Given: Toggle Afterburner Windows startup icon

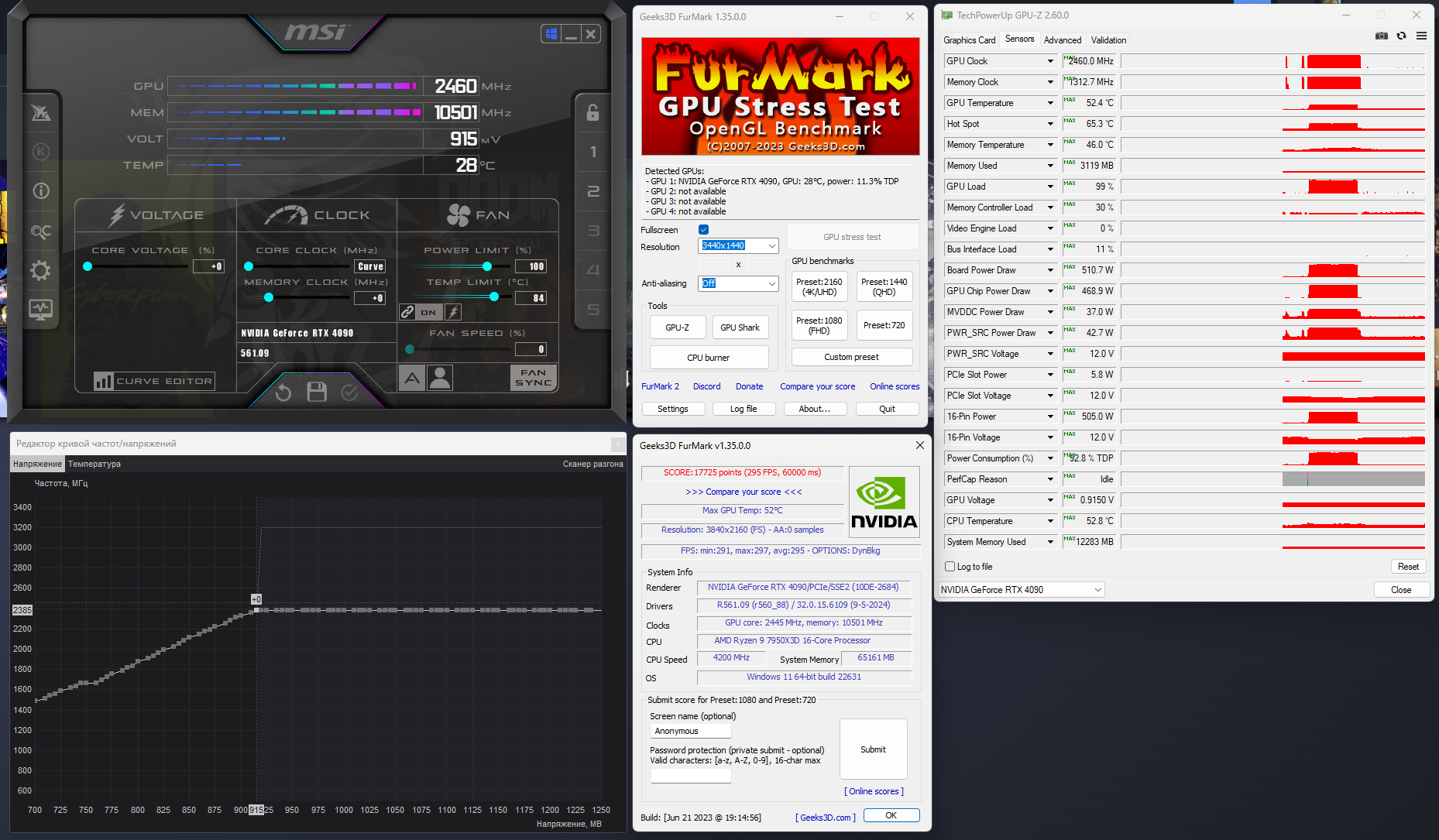Looking at the screenshot, I should pos(551,34).
